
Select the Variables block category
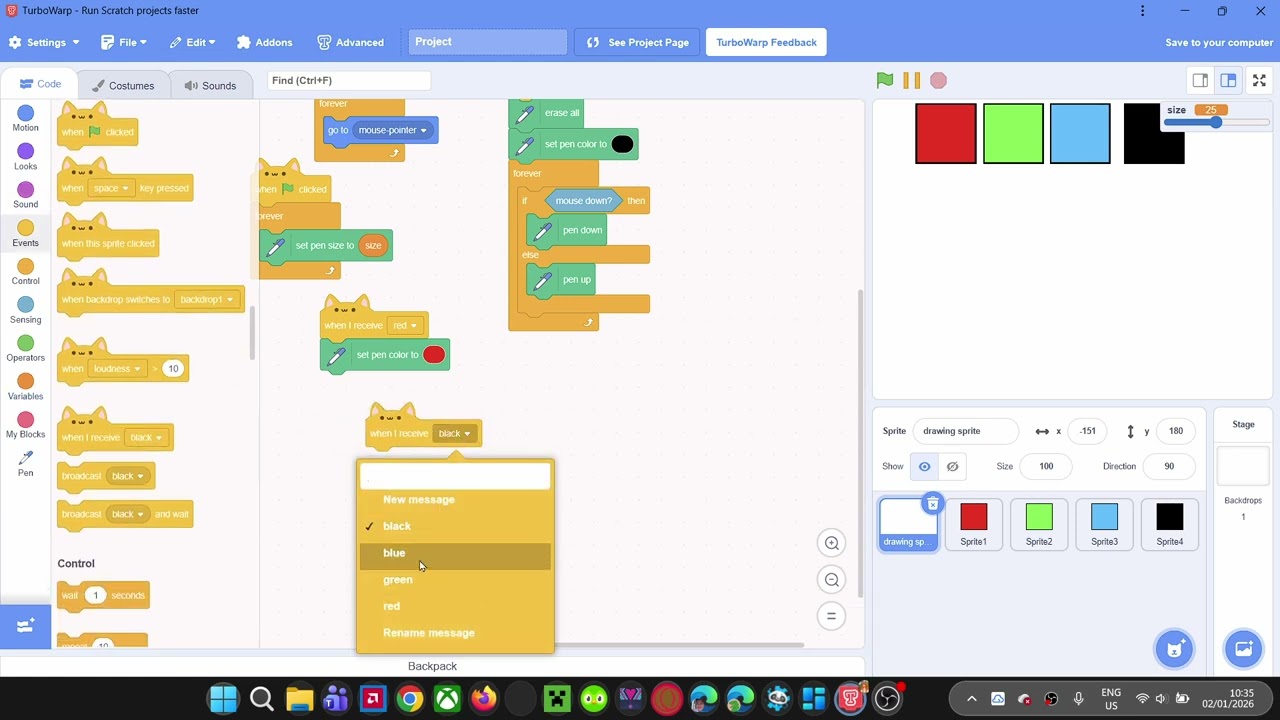click(25, 387)
